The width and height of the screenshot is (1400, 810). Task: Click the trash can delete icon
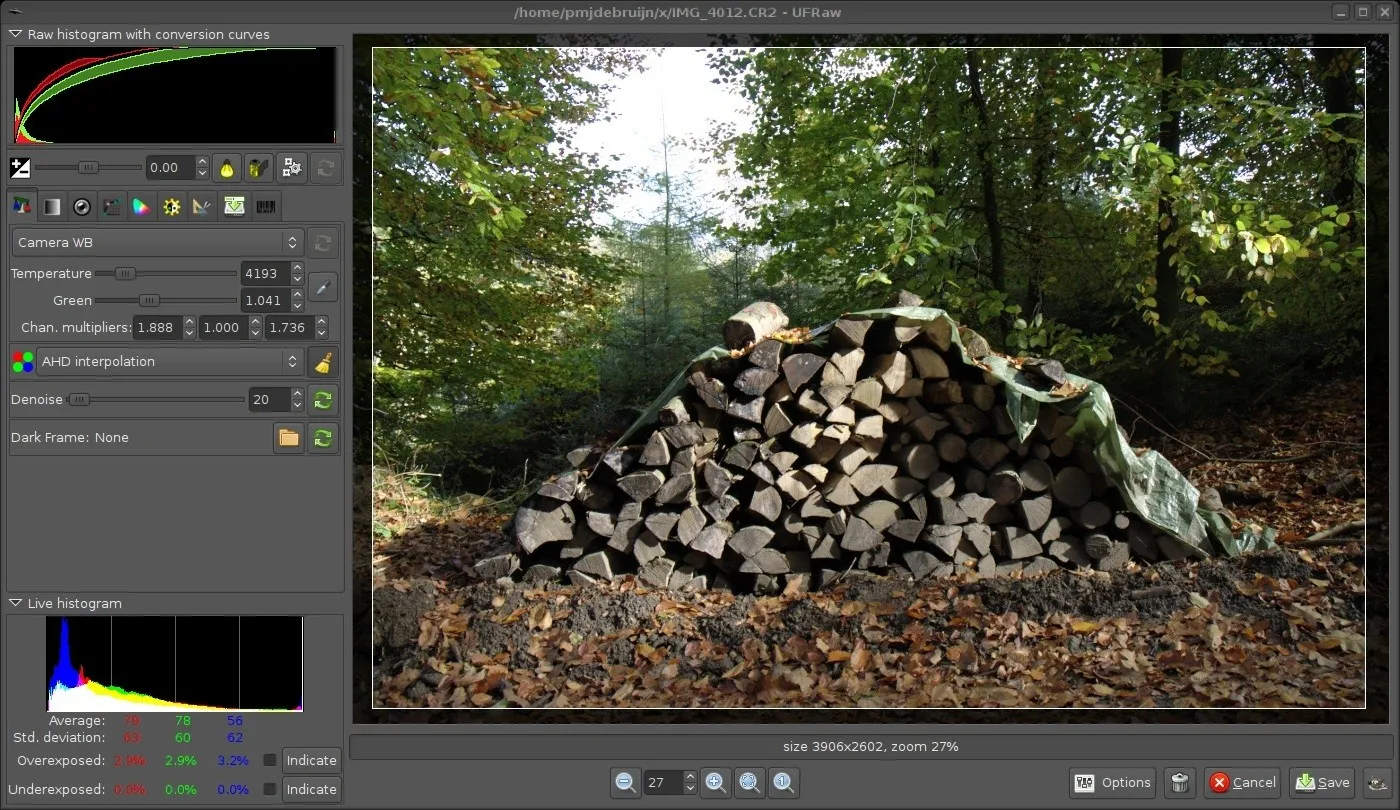(1180, 783)
